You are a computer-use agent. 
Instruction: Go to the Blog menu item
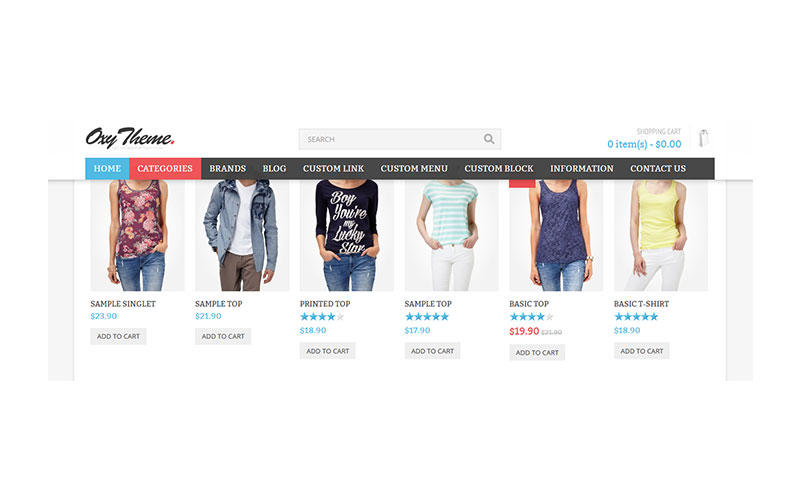274,168
